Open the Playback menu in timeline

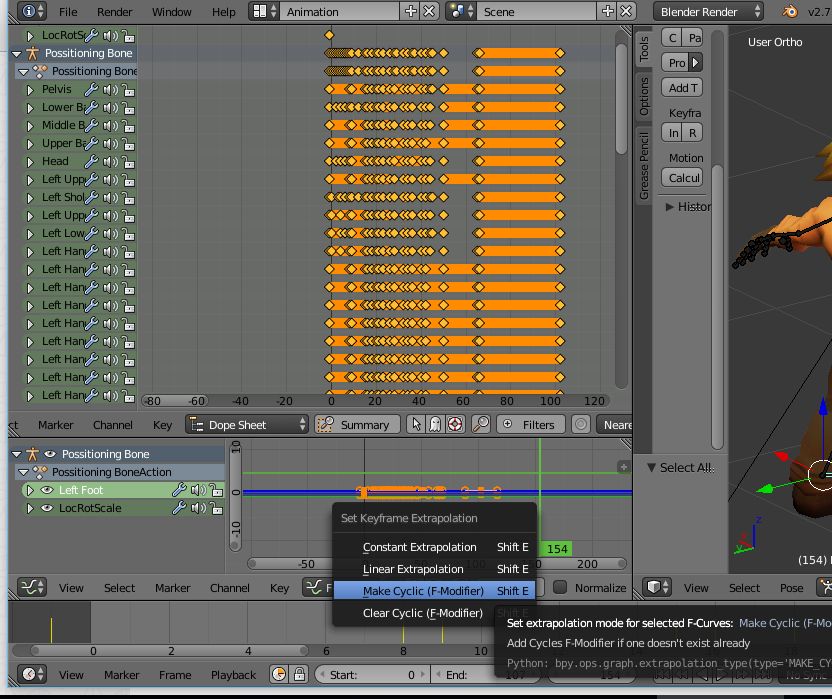tap(233, 675)
